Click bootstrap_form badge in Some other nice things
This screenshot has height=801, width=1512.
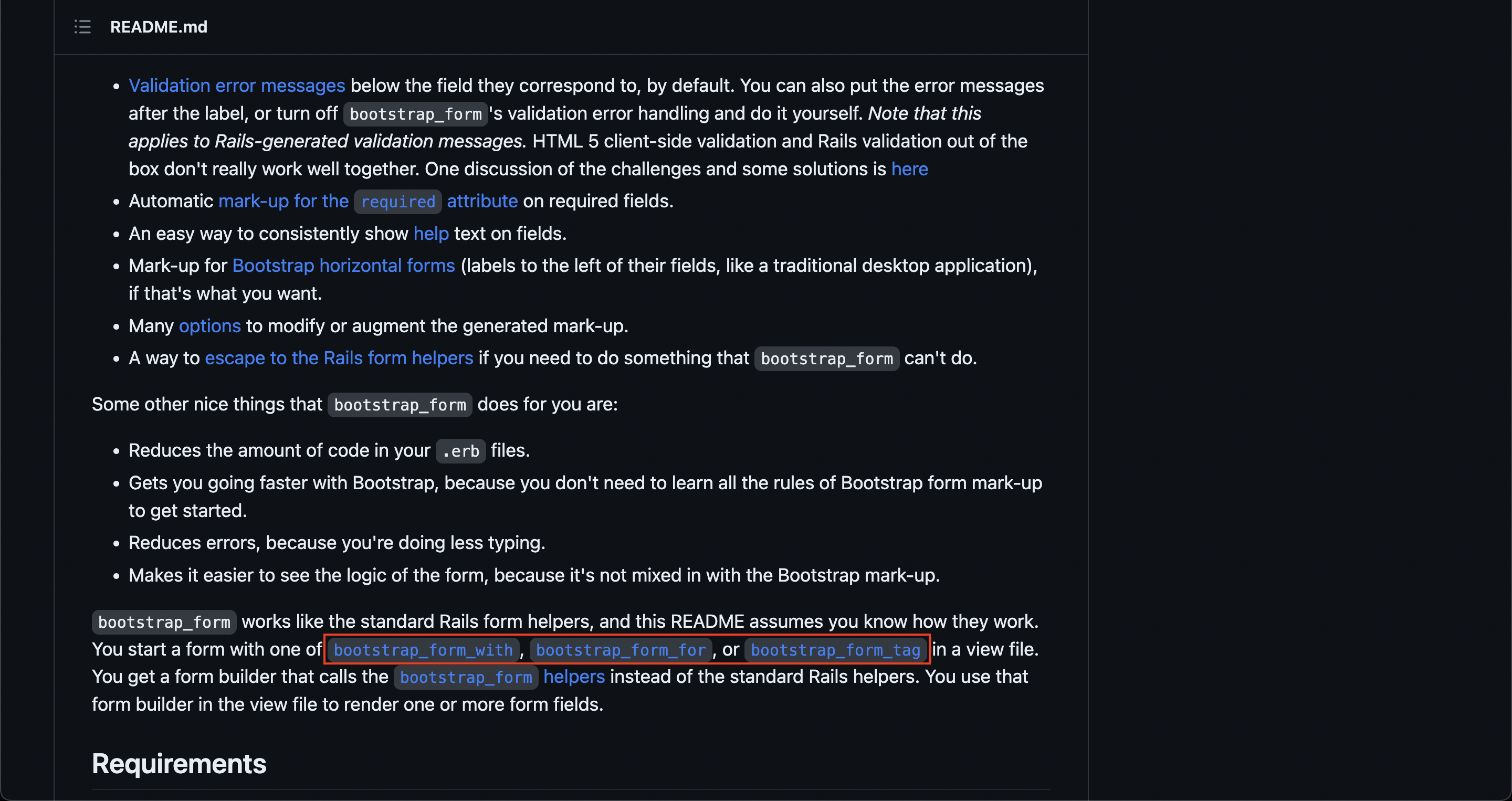click(x=399, y=405)
